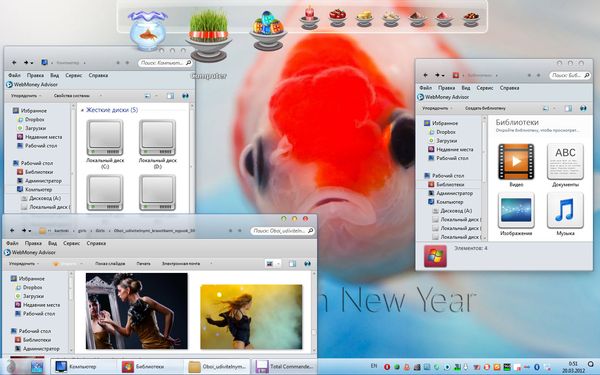The height and width of the screenshot is (375, 600).
Task: Toggle preview pane in wallpapers folder window
Action: pyautogui.click(x=292, y=264)
